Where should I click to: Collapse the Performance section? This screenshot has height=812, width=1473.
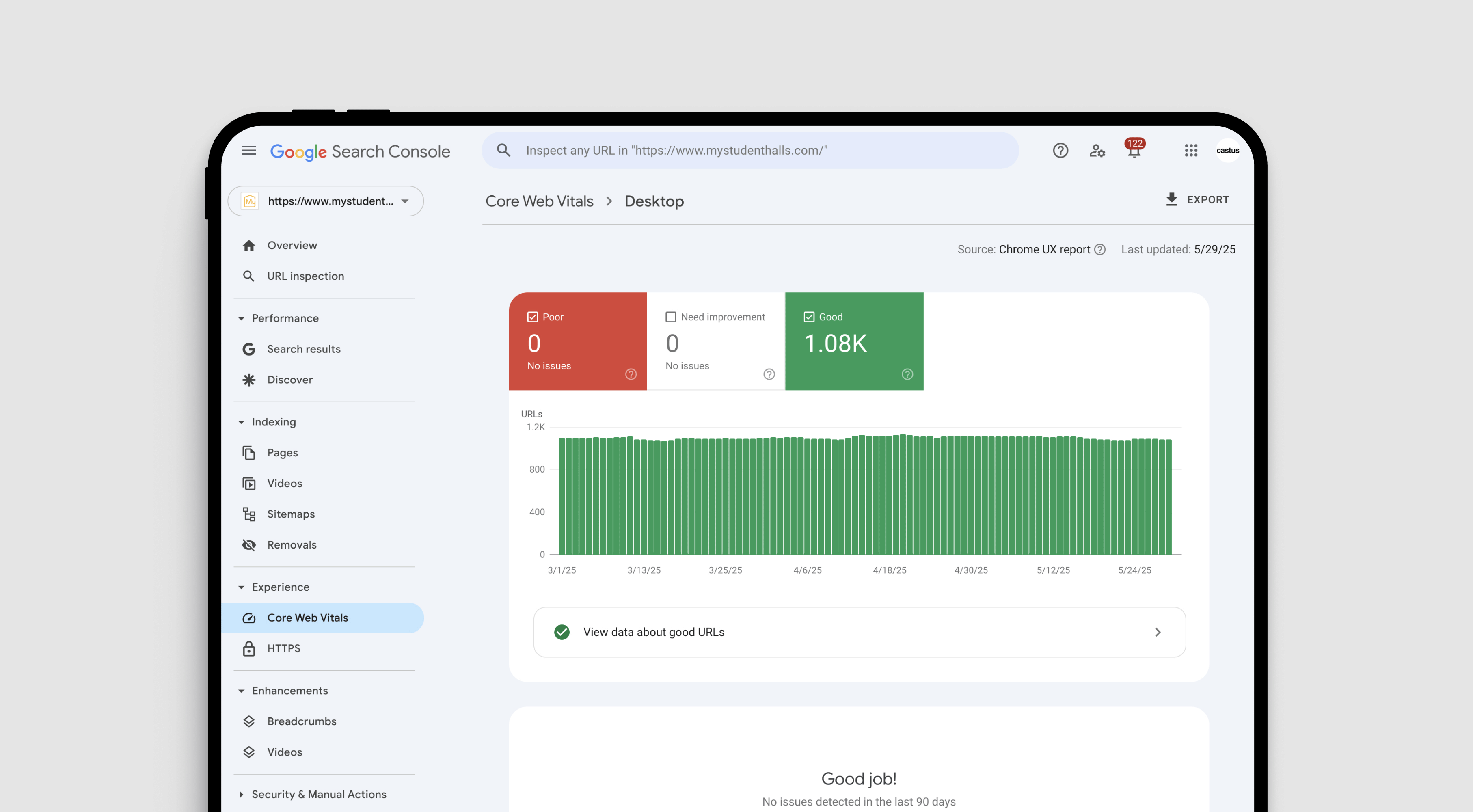coord(241,319)
